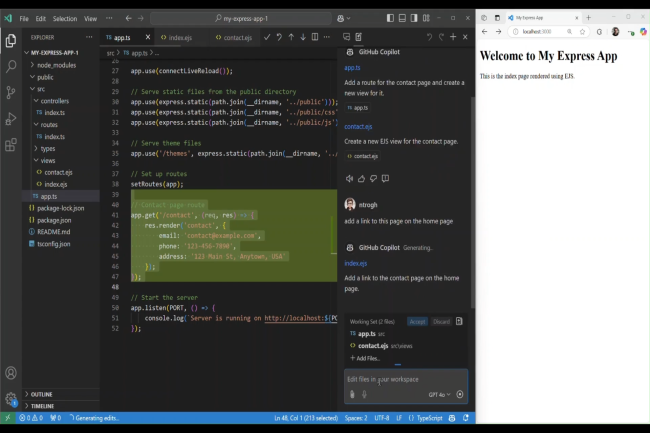
Task: Open the GPT 4o model picker
Action: point(439,395)
